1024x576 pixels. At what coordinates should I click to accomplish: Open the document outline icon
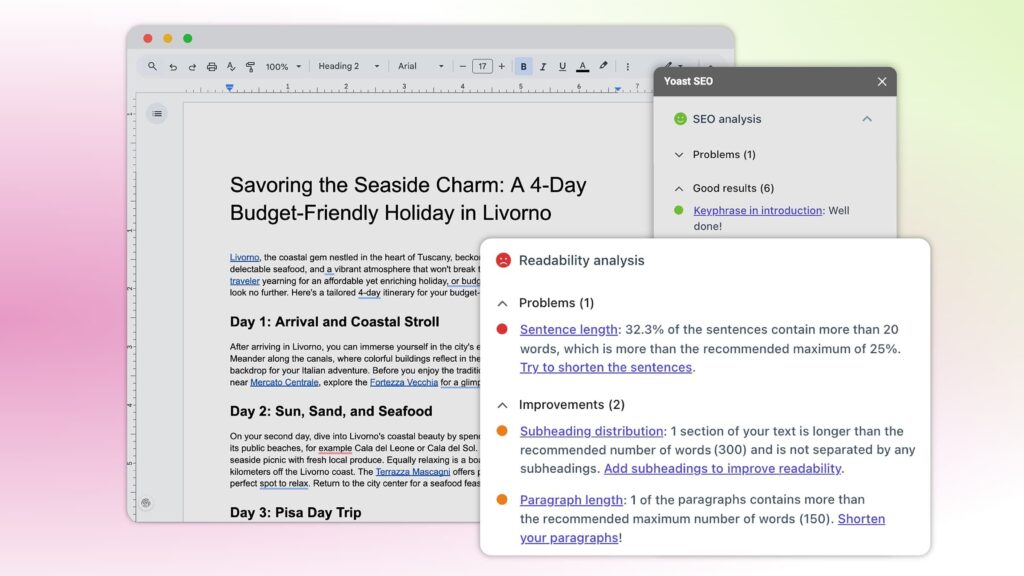tap(157, 114)
